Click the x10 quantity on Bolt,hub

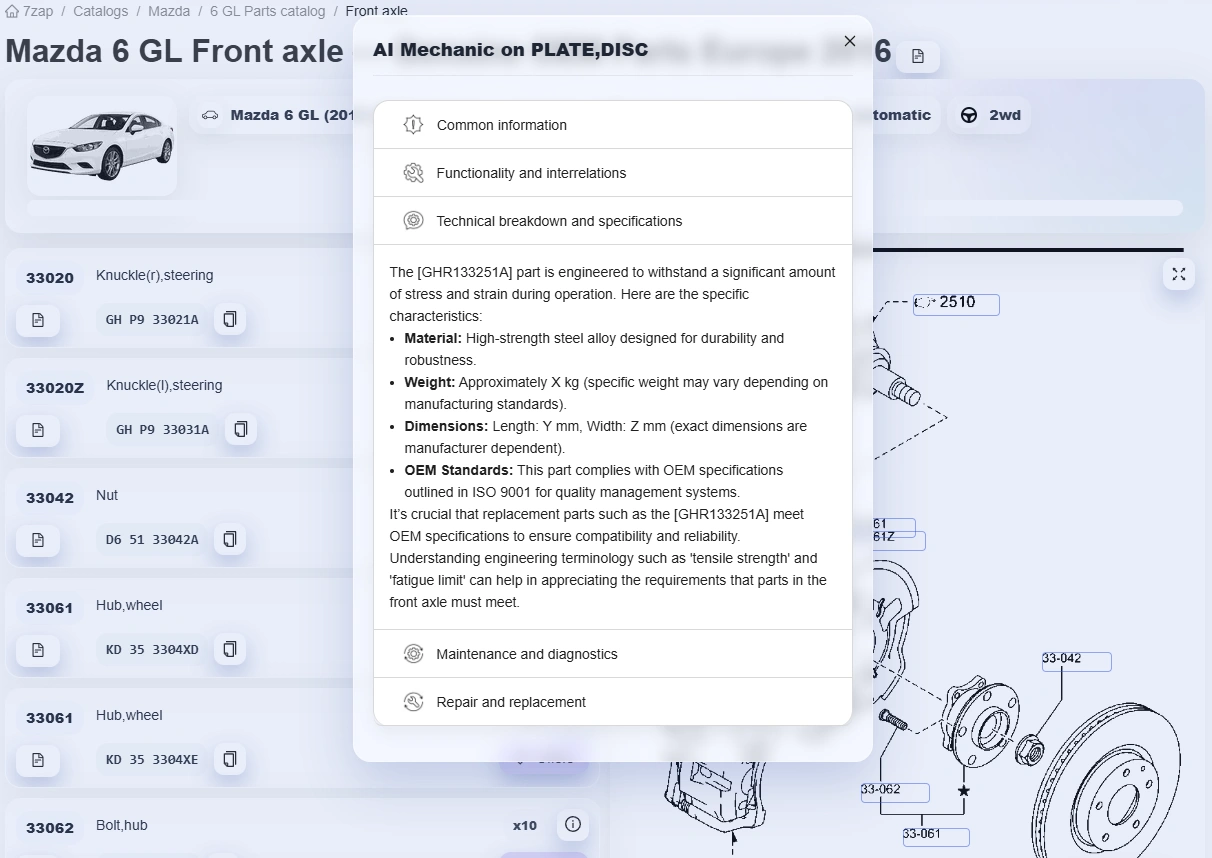tap(525, 826)
